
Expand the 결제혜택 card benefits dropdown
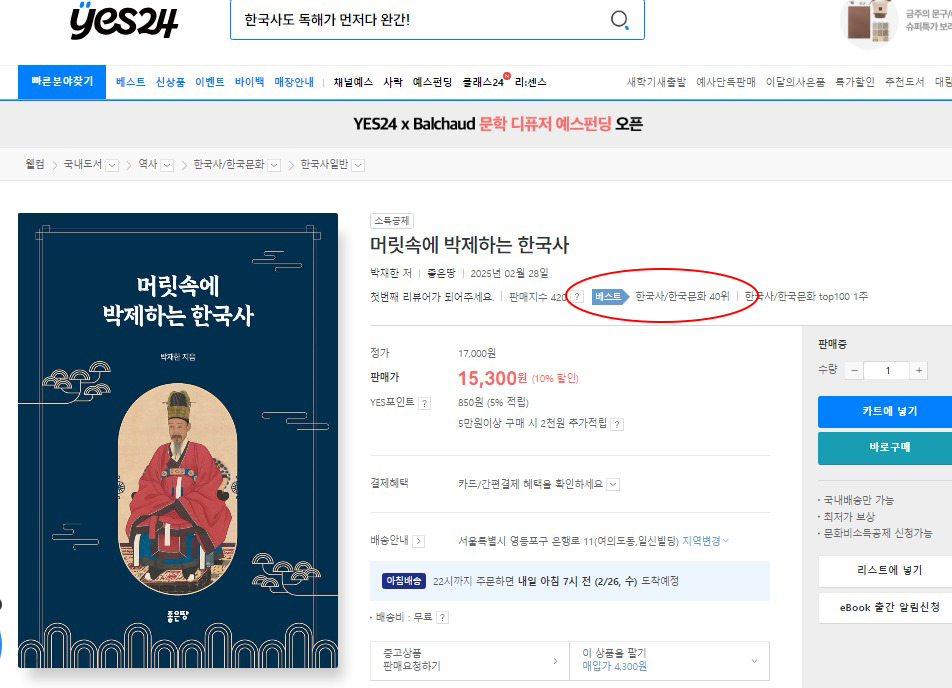613,484
